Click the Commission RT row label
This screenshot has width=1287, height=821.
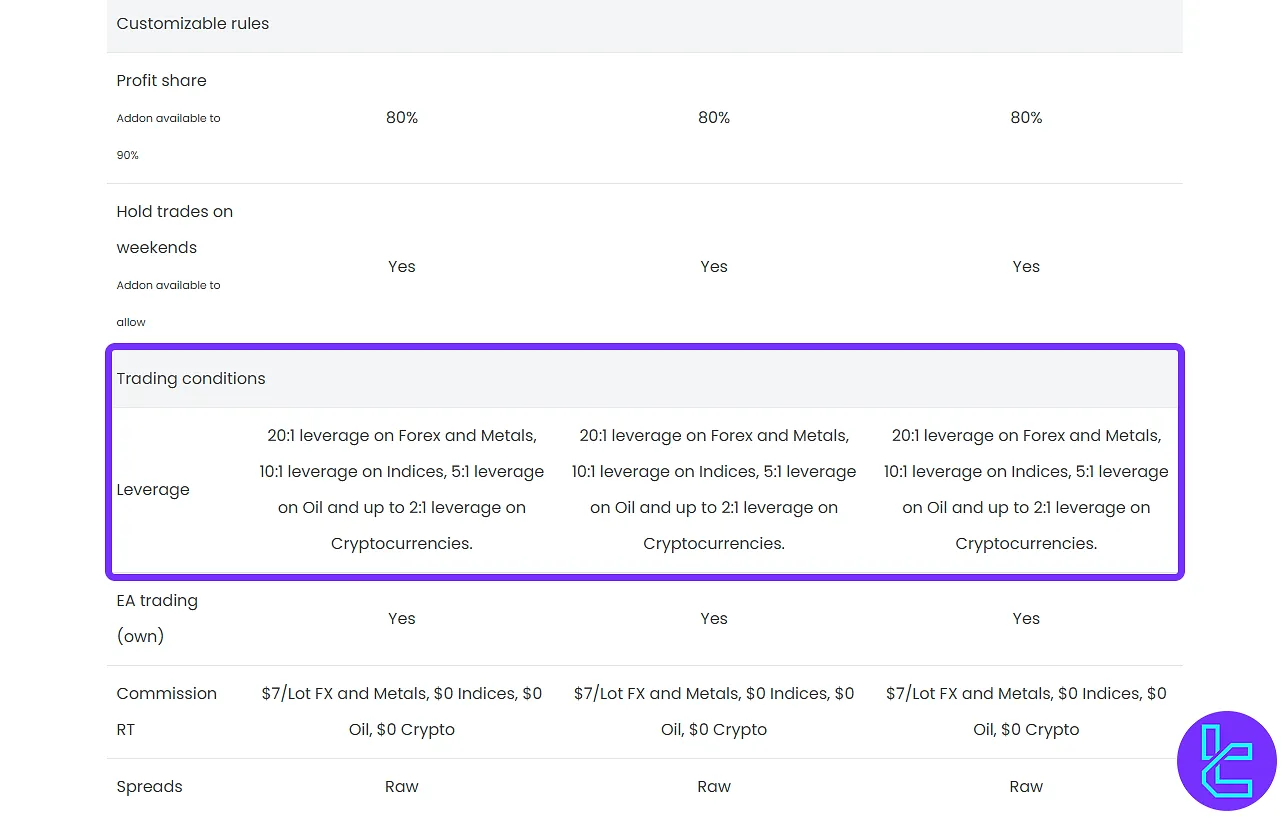click(166, 711)
